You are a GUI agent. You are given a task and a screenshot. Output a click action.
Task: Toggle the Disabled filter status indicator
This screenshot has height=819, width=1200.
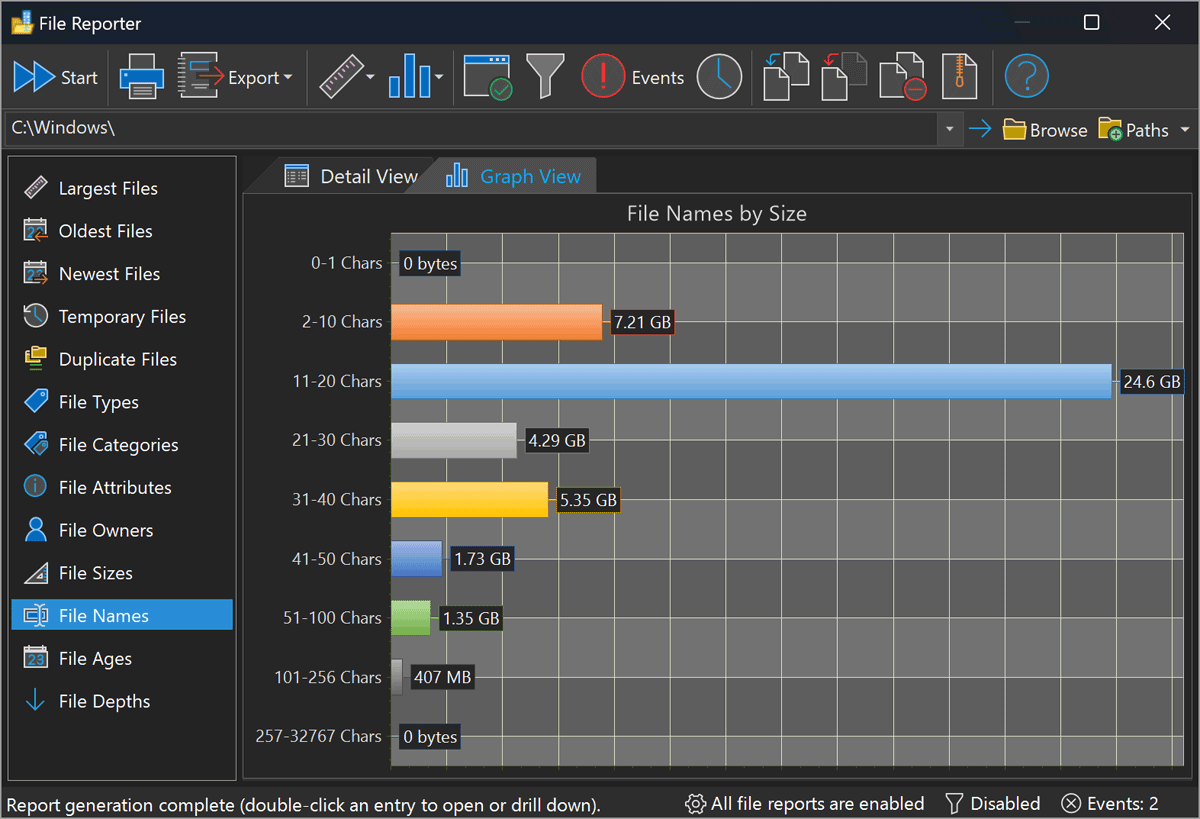click(993, 803)
